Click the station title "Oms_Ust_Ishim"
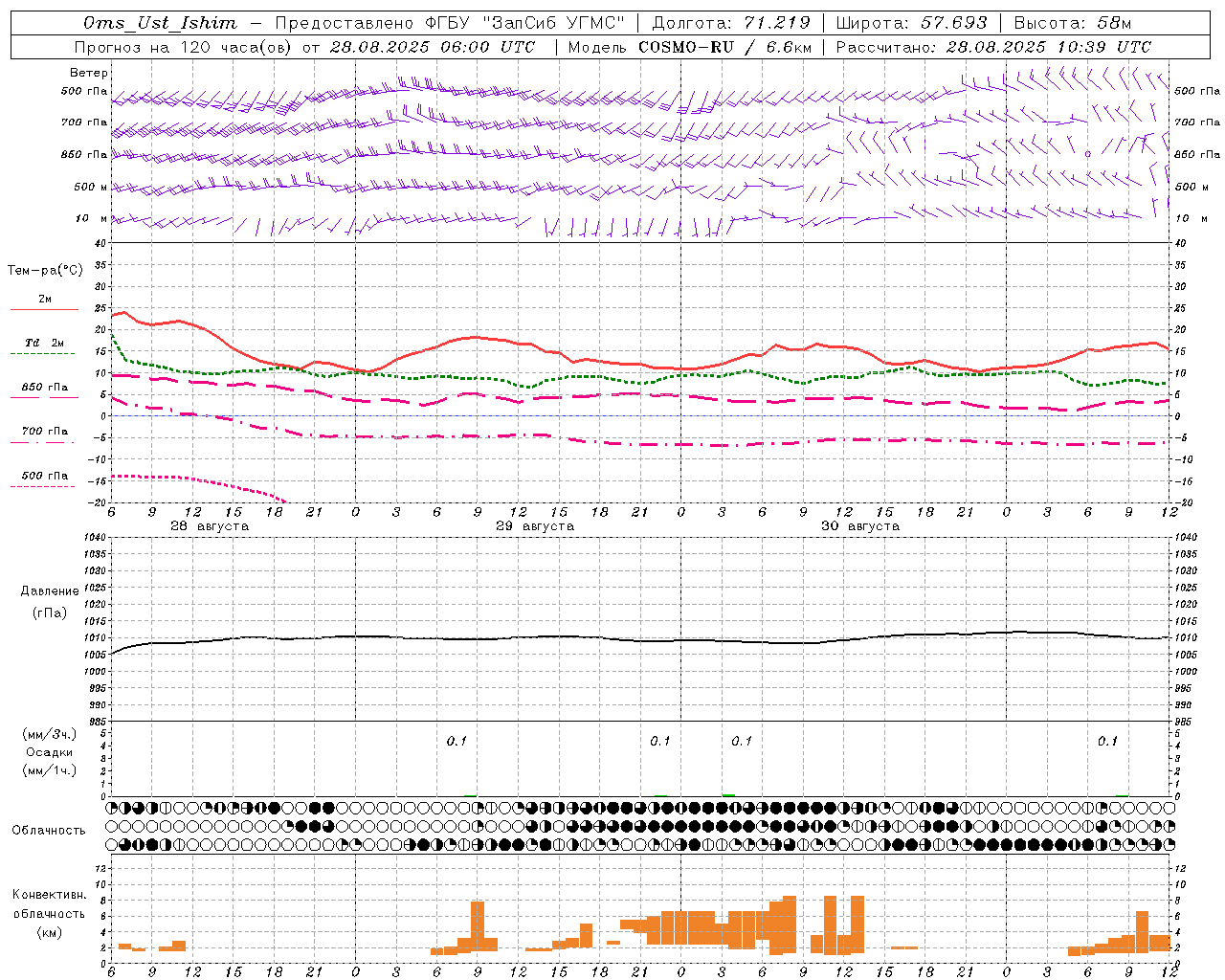This screenshot has height=980, width=1225. [x=160, y=23]
